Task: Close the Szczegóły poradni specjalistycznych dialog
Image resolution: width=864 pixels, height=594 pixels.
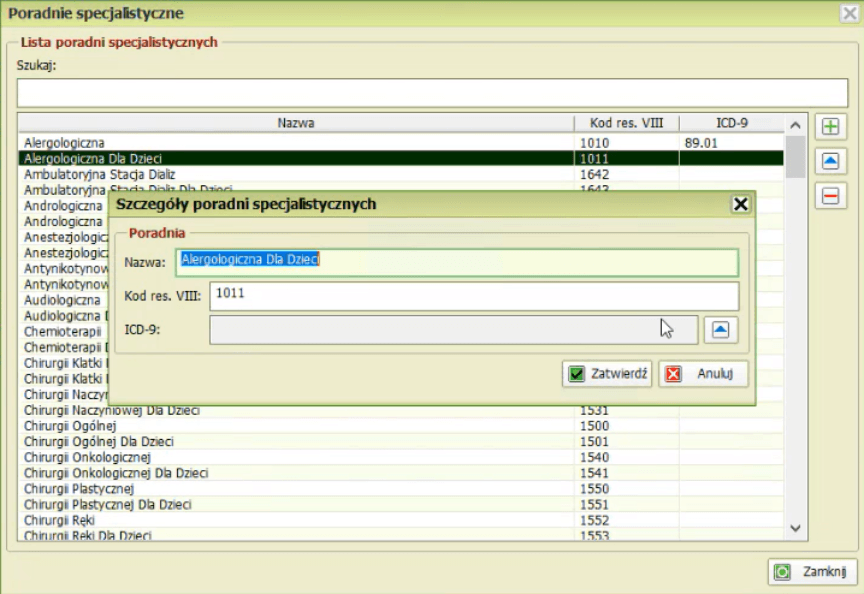Action: (x=740, y=204)
